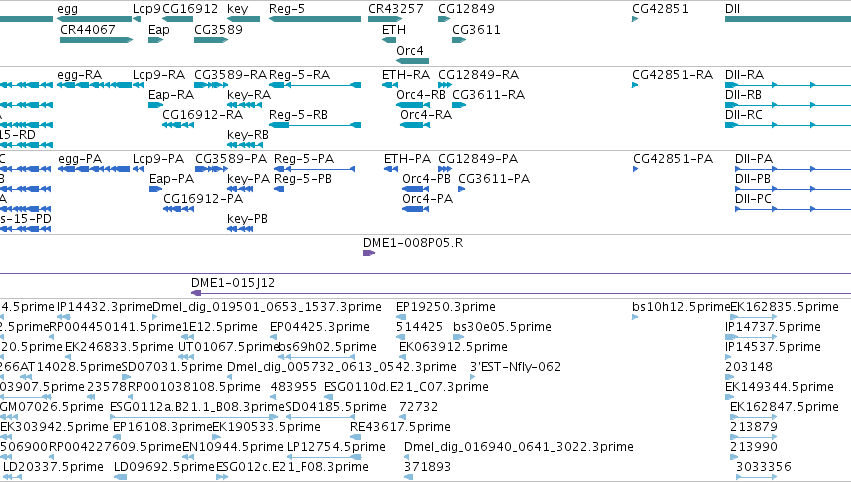Select the egg gene feature
This screenshot has height=482, width=851.
point(94,19)
